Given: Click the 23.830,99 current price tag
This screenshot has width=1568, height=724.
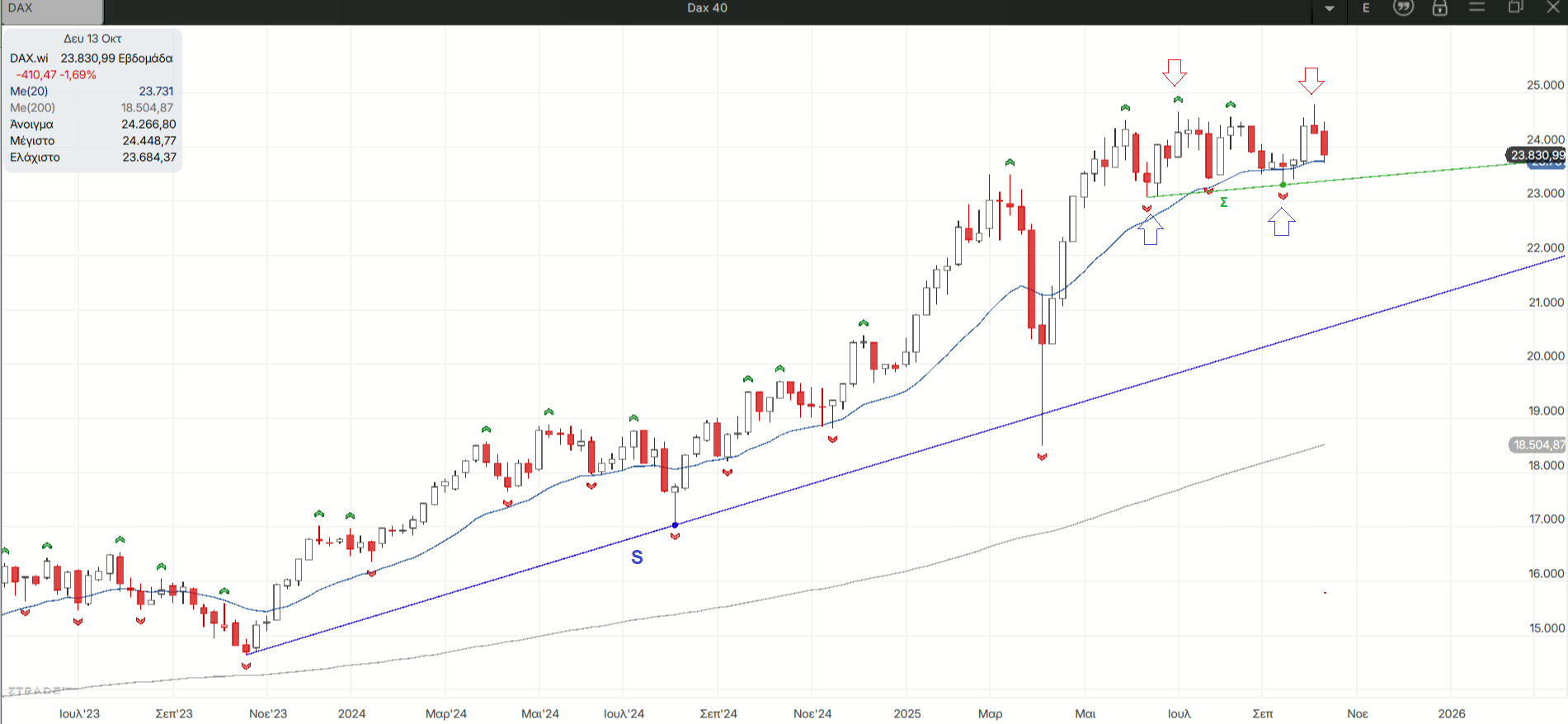Looking at the screenshot, I should (x=1537, y=155).
